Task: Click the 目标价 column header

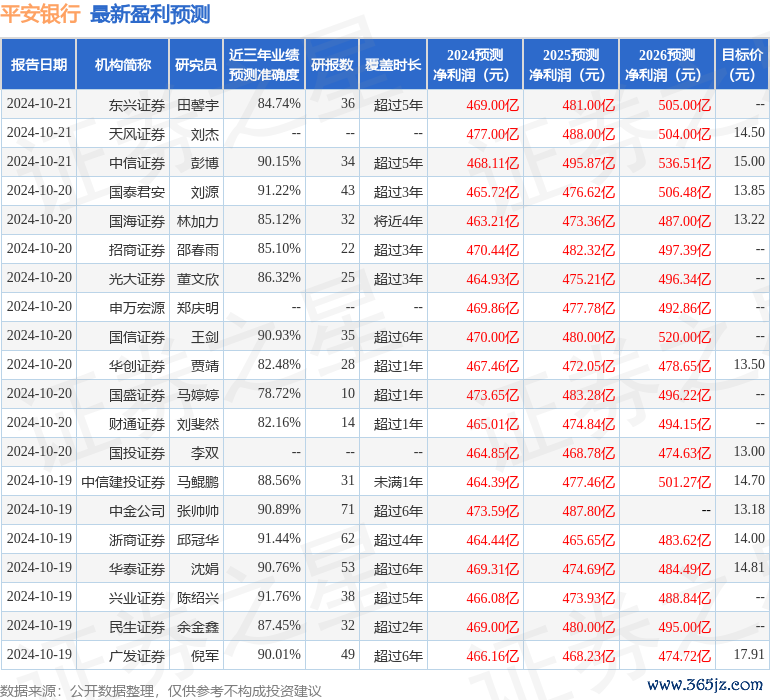Action: tap(742, 65)
